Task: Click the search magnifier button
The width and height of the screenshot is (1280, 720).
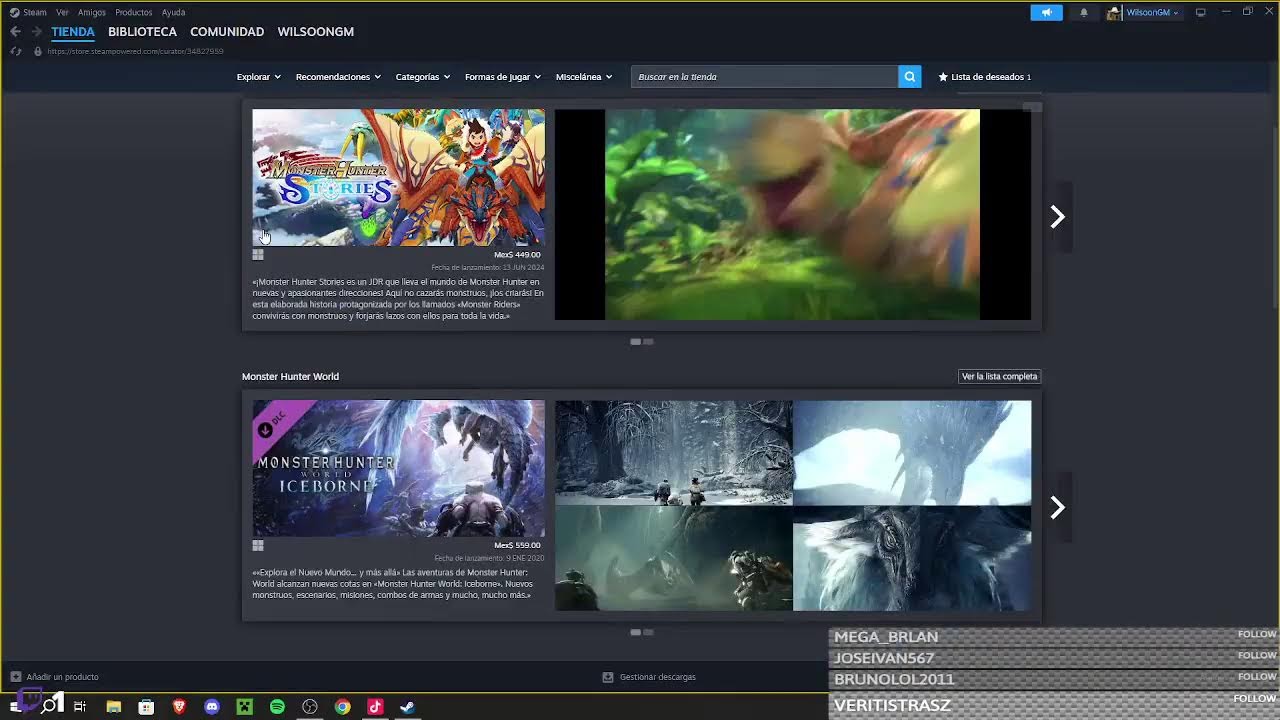Action: click(x=909, y=77)
